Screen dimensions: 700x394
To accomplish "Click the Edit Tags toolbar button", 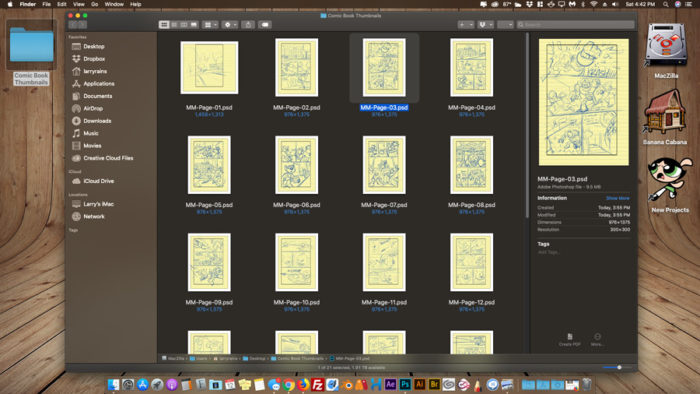I will pyautogui.click(x=265, y=25).
